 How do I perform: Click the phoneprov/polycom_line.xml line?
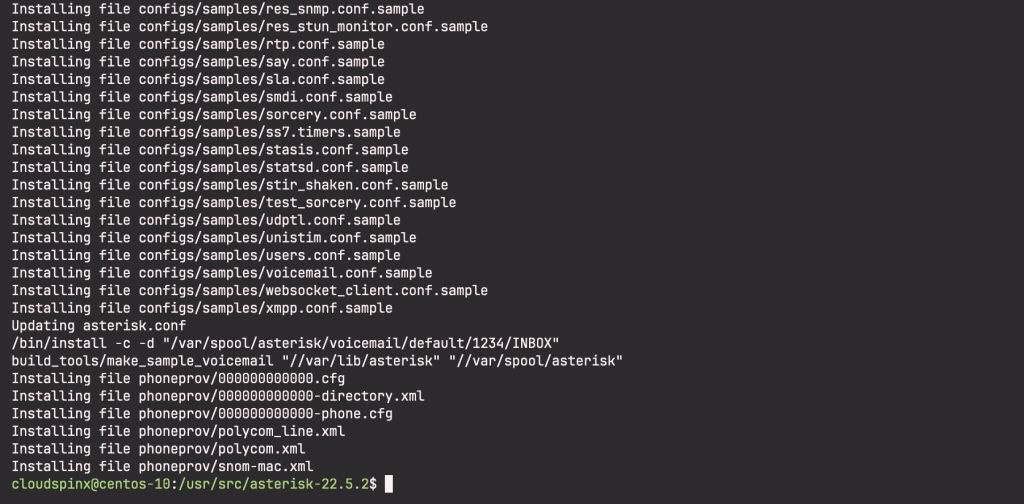click(178, 431)
